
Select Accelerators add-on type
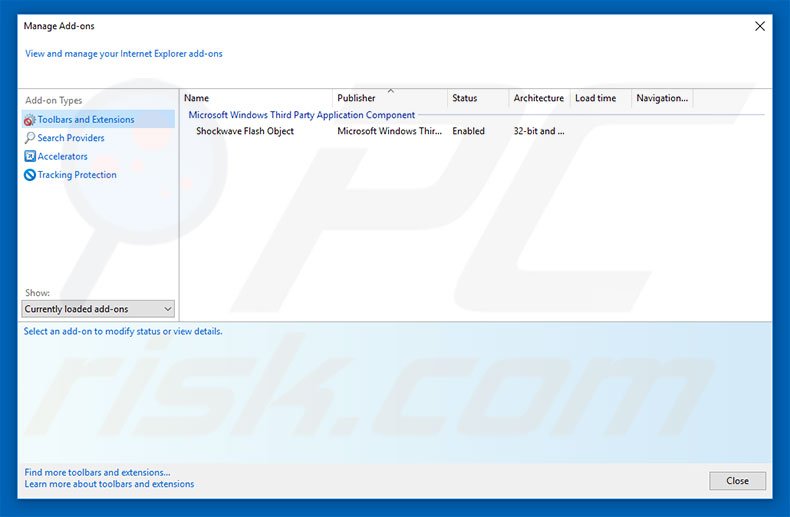(x=62, y=156)
